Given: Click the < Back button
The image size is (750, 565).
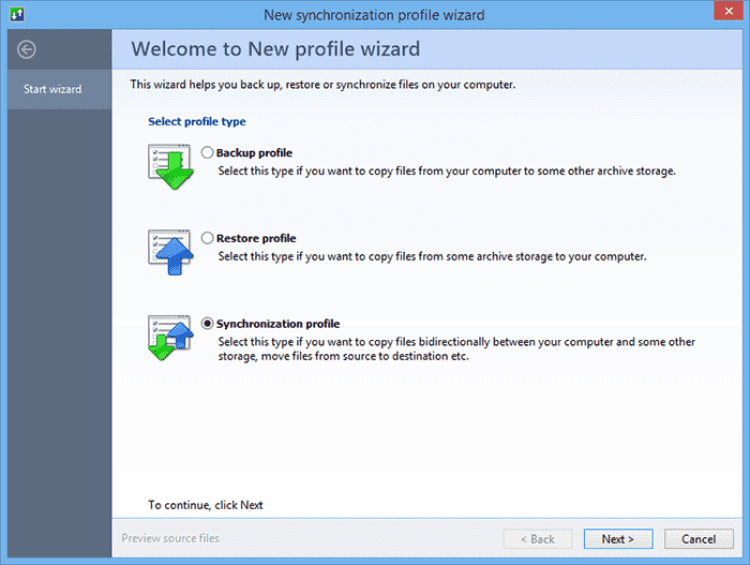Looking at the screenshot, I should 538,539.
